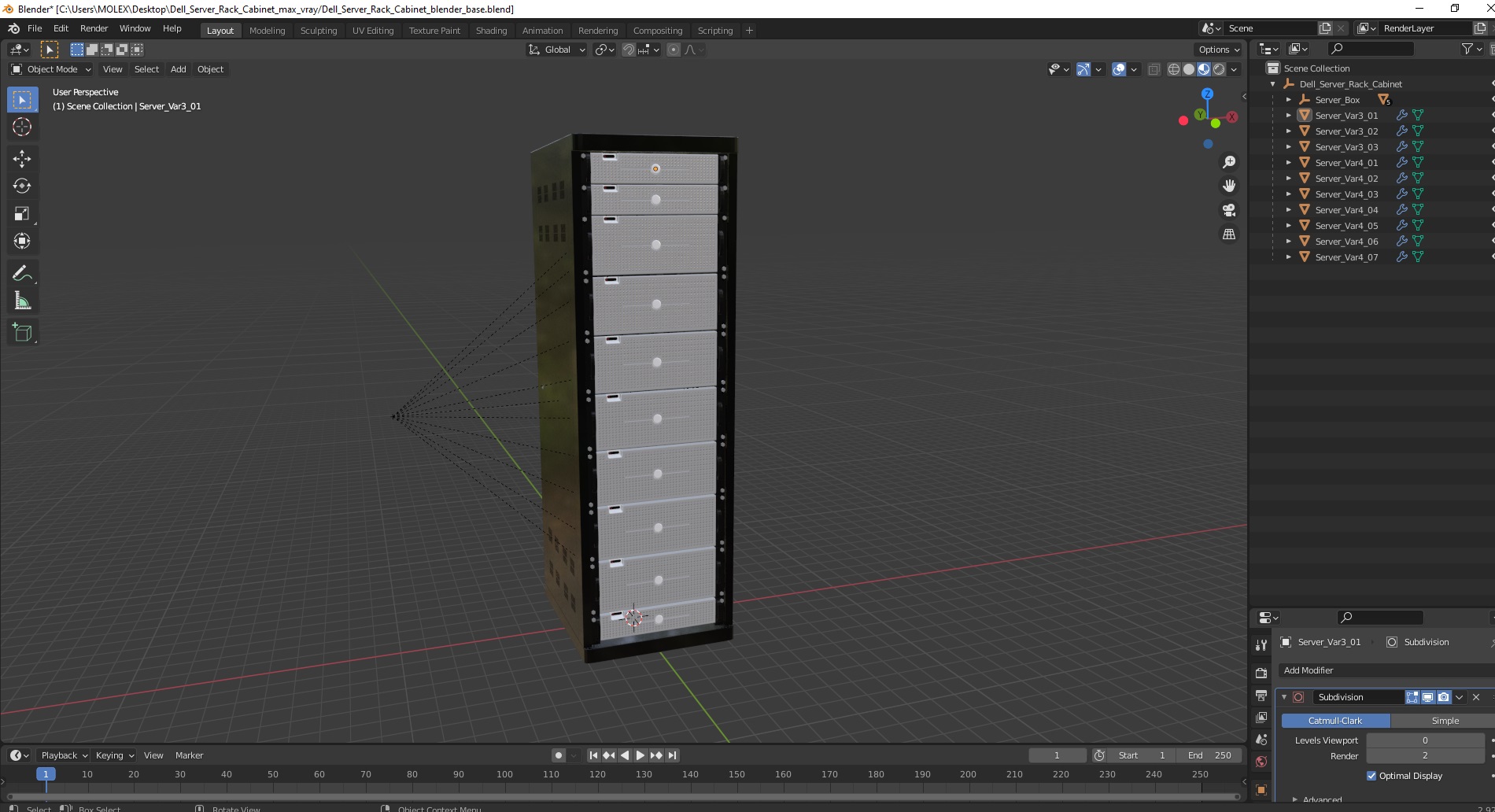Open the Scene properties tab
The height and width of the screenshot is (812, 1495).
[x=1261, y=740]
